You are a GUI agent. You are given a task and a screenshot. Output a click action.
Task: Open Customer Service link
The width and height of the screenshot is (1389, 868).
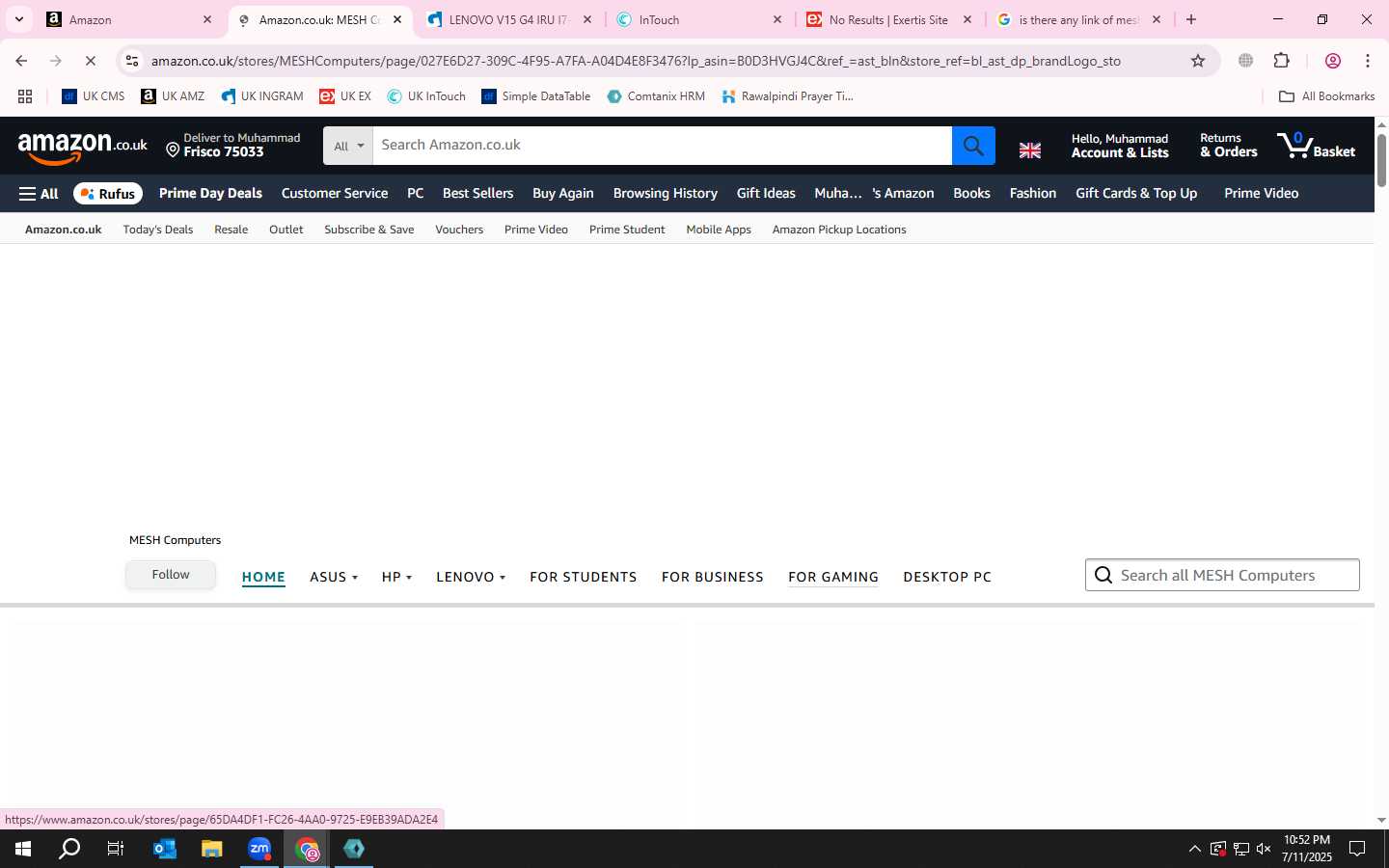(335, 194)
